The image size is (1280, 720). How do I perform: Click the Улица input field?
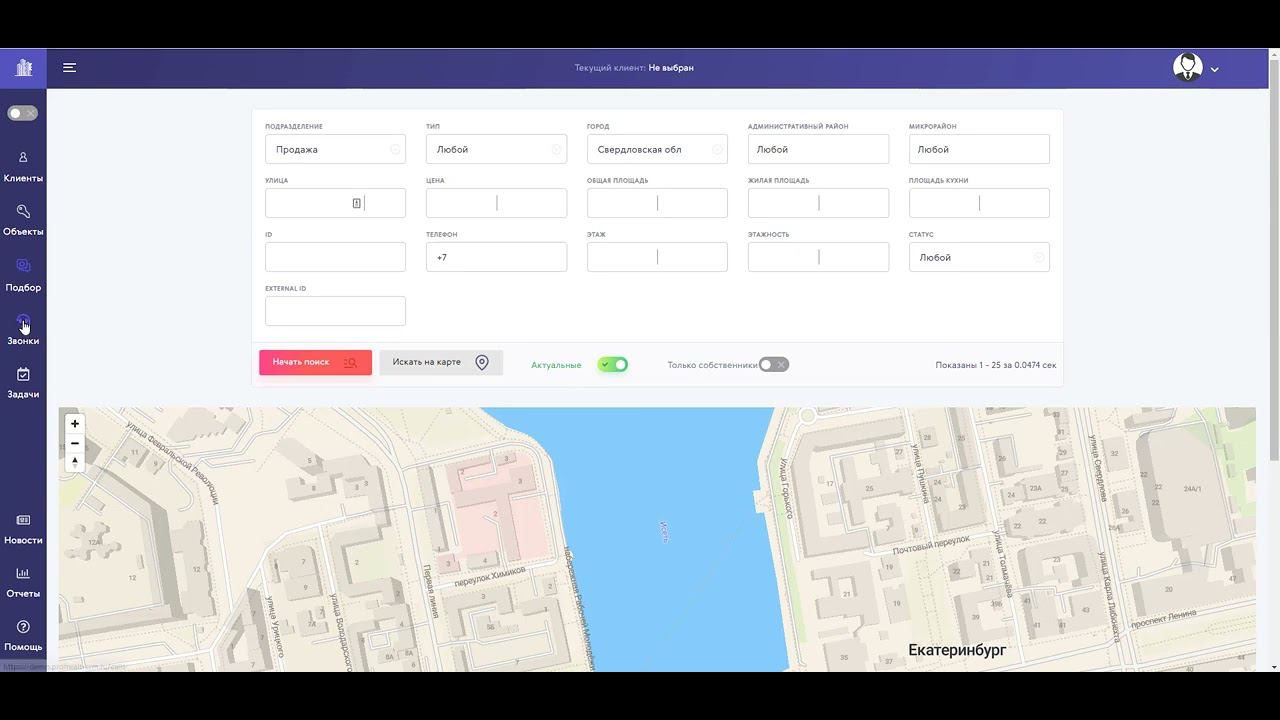[335, 203]
